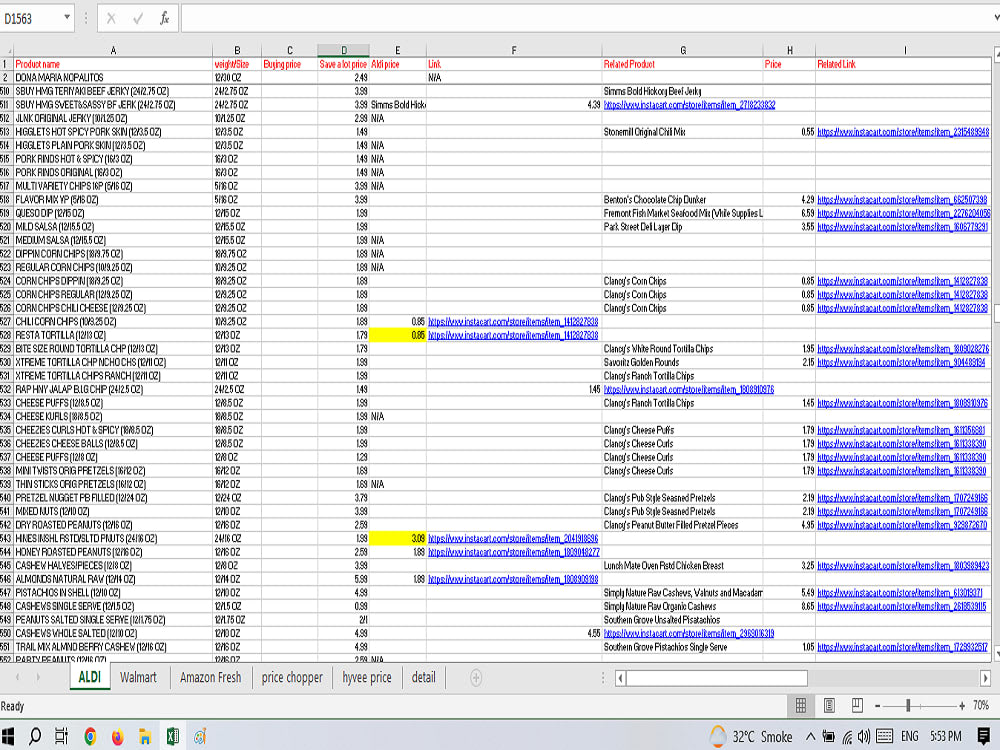This screenshot has width=1000, height=750.
Task: Zoom out with the minus button
Action: point(878,705)
